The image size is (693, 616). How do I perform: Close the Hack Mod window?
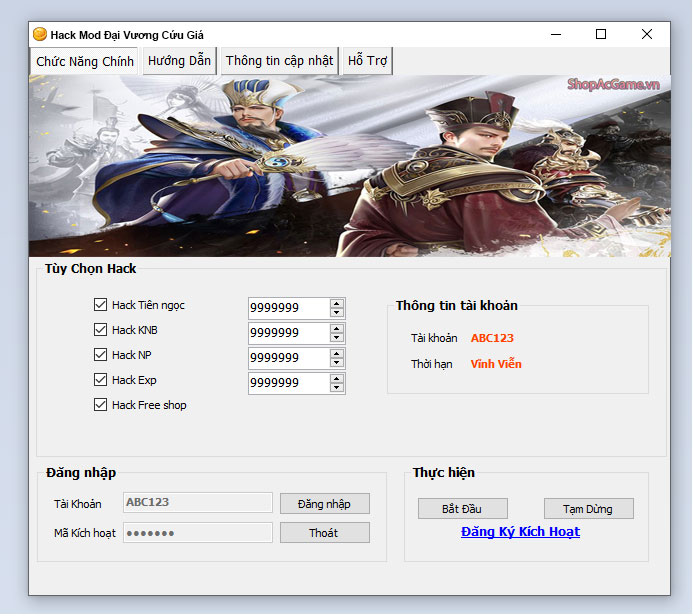pyautogui.click(x=647, y=34)
